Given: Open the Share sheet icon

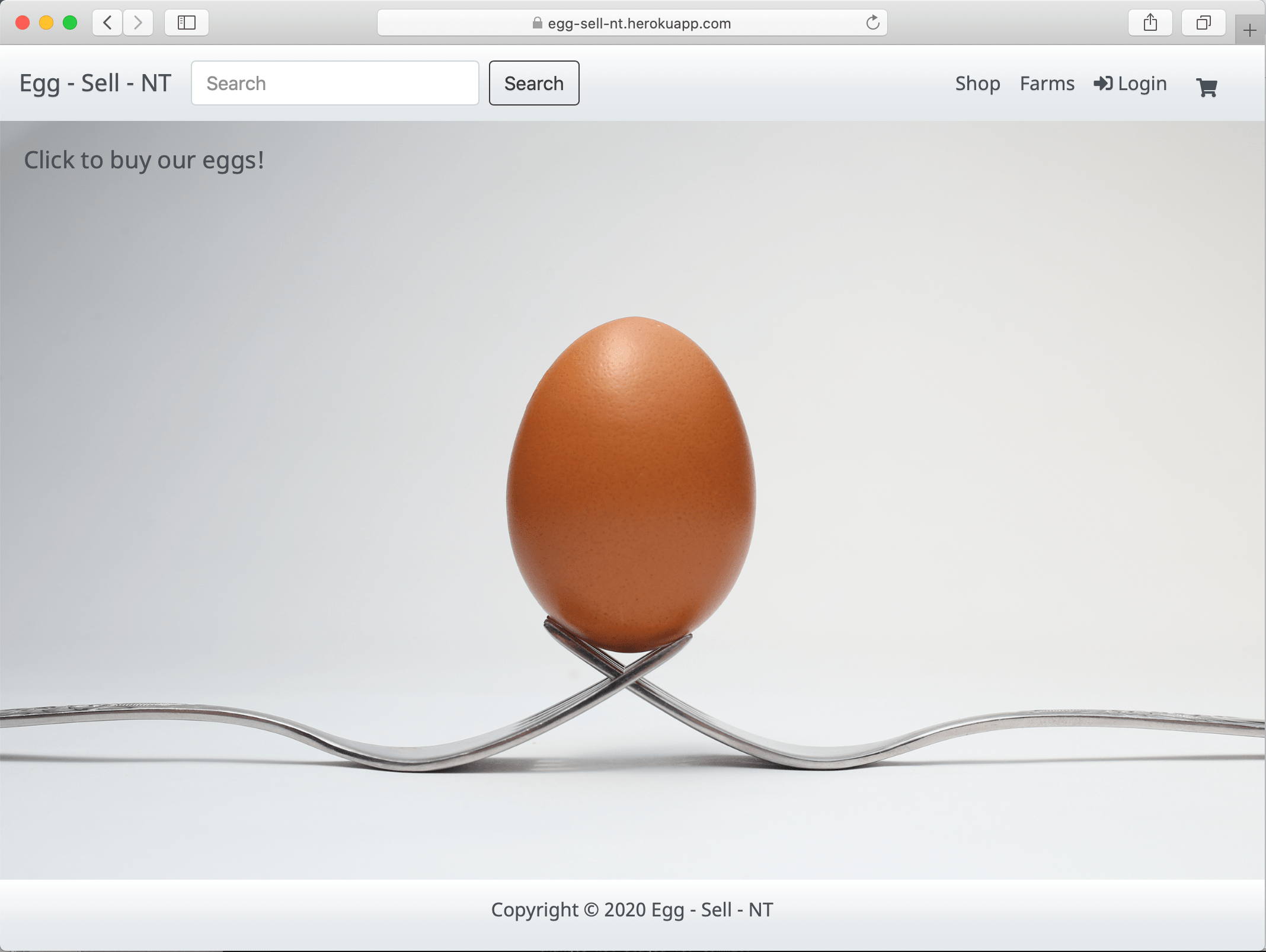Looking at the screenshot, I should (x=1150, y=23).
